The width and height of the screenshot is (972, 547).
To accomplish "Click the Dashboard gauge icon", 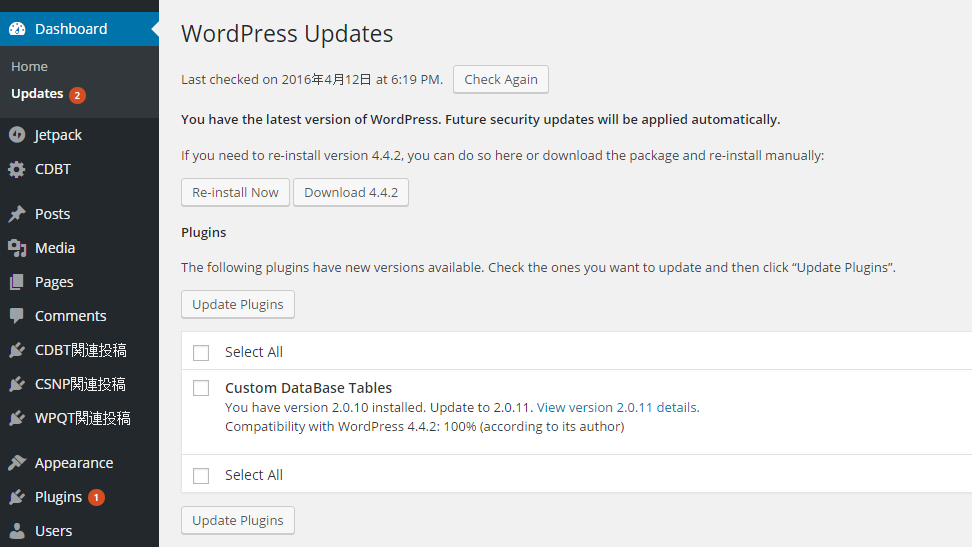I will pyautogui.click(x=17, y=29).
